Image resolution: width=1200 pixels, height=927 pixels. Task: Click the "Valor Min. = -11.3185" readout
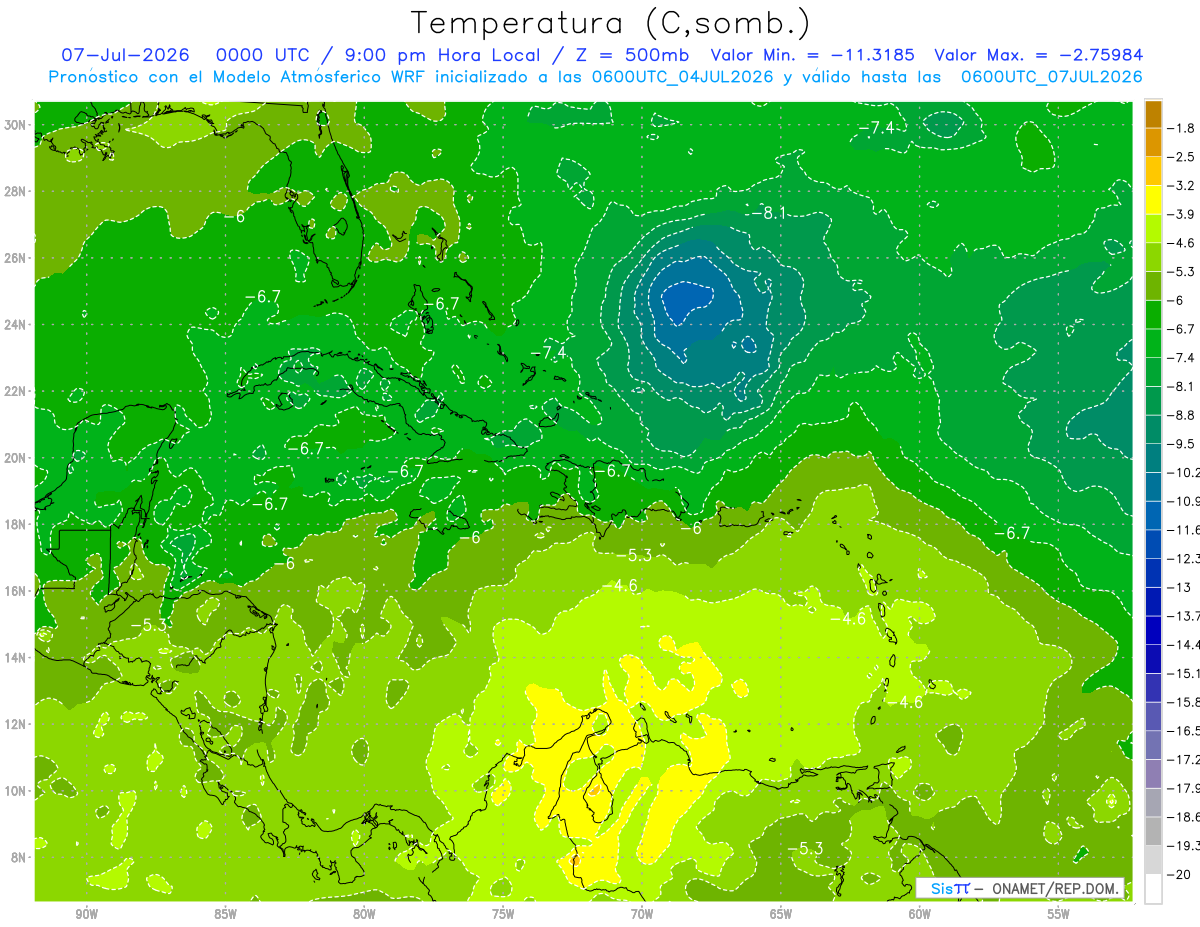(x=813, y=55)
